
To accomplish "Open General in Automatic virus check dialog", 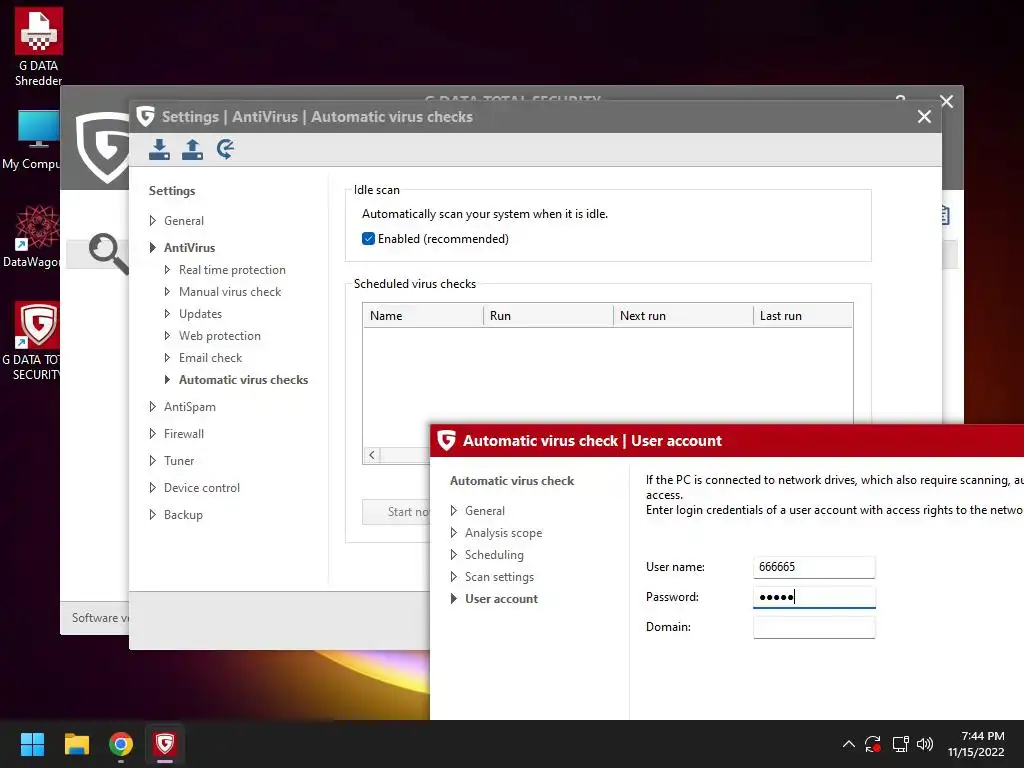I will 485,511.
